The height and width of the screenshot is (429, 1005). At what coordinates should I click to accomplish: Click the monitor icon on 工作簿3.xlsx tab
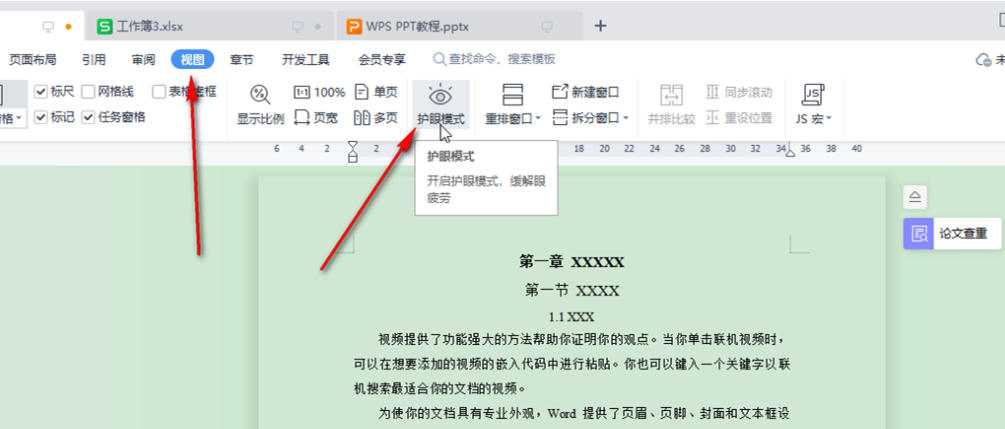[x=297, y=26]
